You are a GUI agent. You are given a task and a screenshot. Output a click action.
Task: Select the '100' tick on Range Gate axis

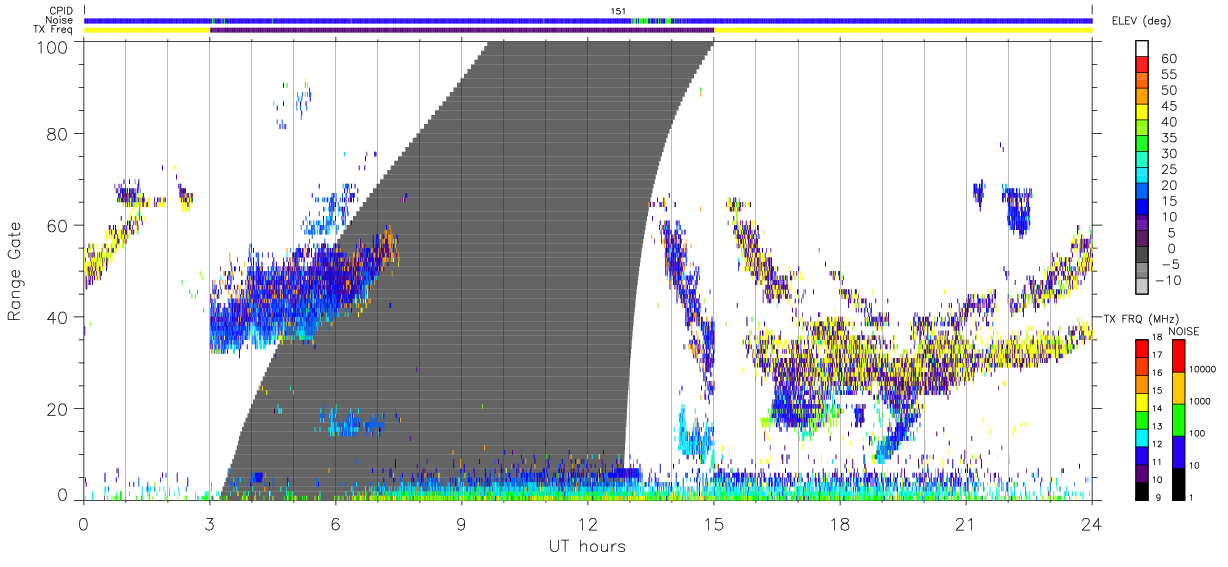coord(52,46)
